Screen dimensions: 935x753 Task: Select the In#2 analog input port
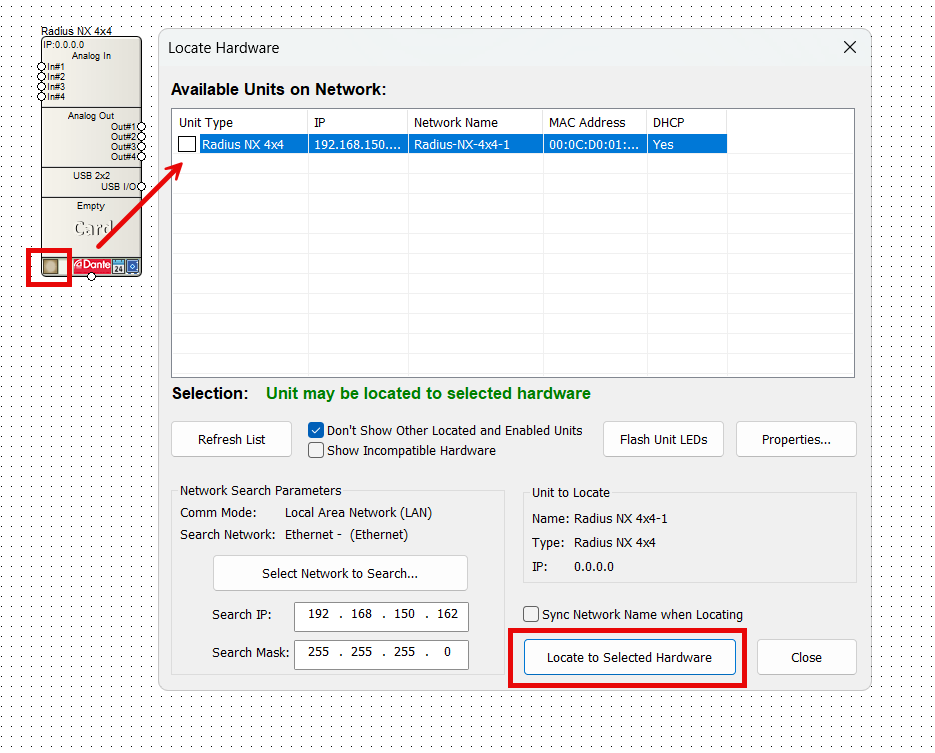pyautogui.click(x=41, y=76)
